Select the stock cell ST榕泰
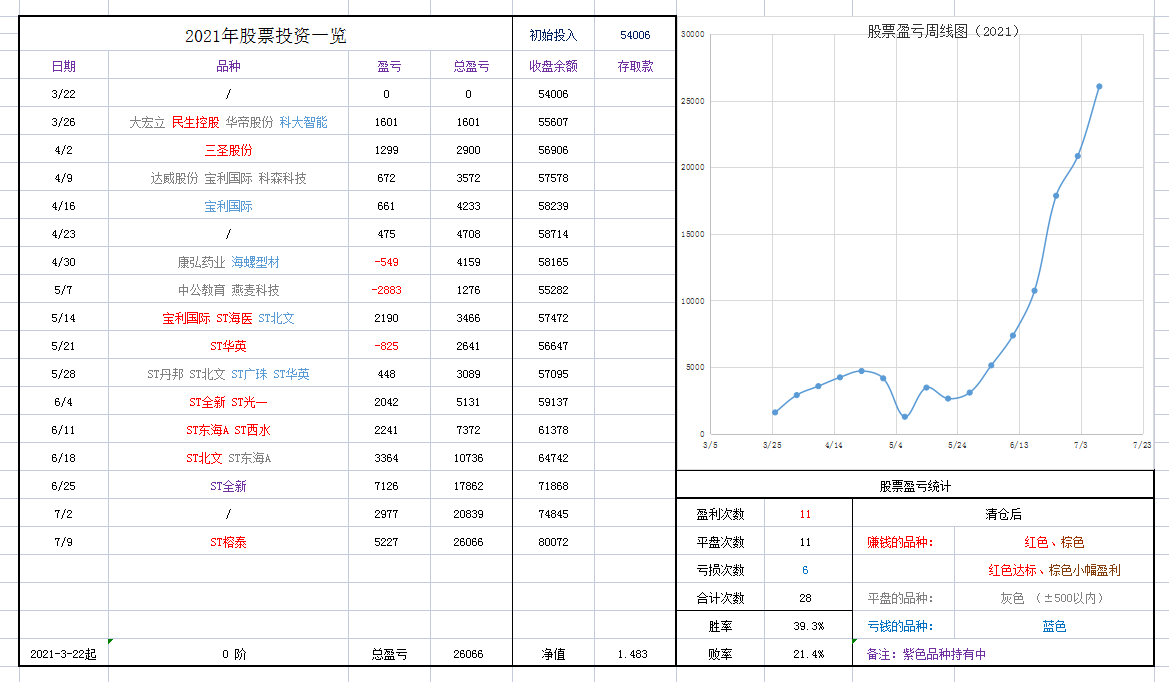Image resolution: width=1169 pixels, height=682 pixels. coord(228,542)
